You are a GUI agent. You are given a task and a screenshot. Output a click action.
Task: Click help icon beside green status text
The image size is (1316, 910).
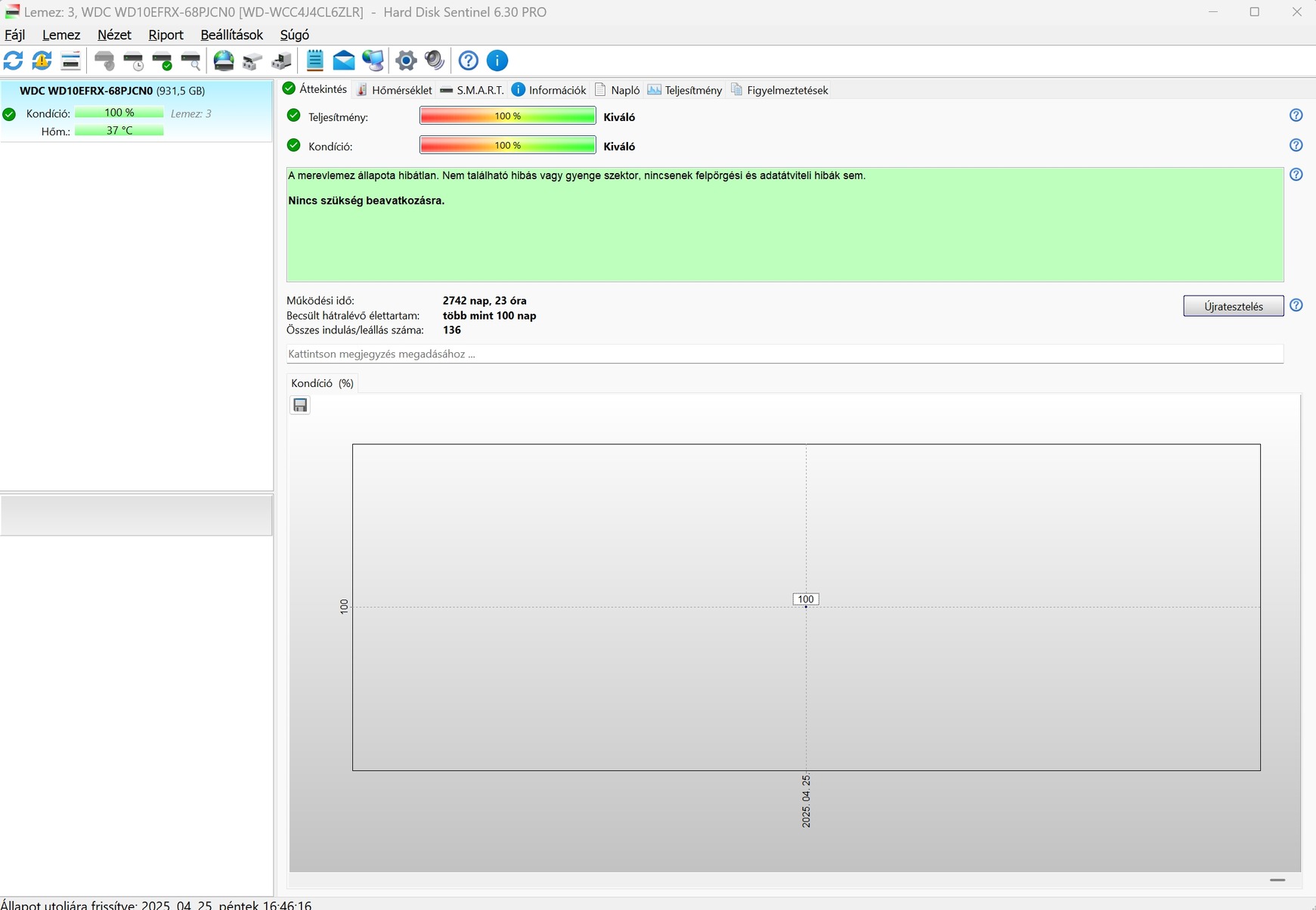pyautogui.click(x=1296, y=175)
